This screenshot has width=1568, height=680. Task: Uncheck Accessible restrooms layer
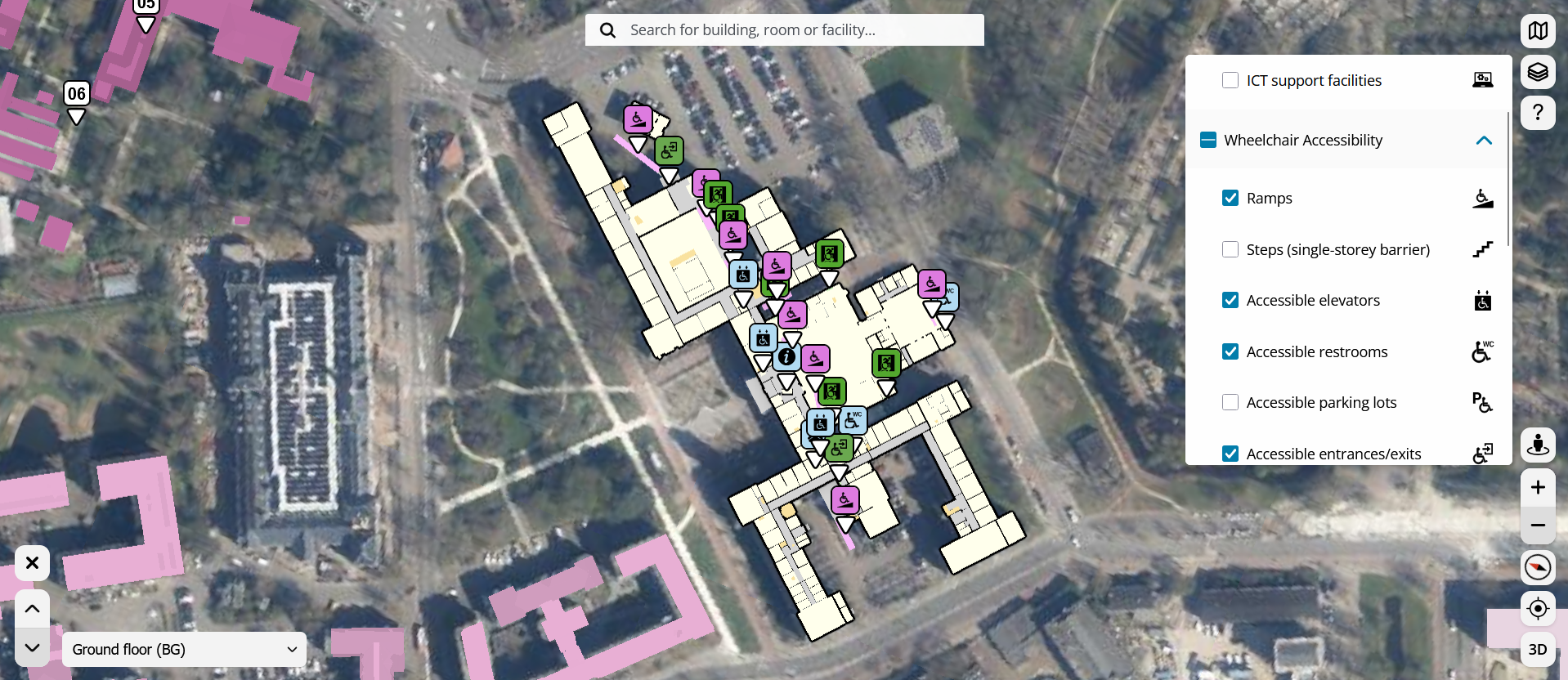pyautogui.click(x=1230, y=351)
